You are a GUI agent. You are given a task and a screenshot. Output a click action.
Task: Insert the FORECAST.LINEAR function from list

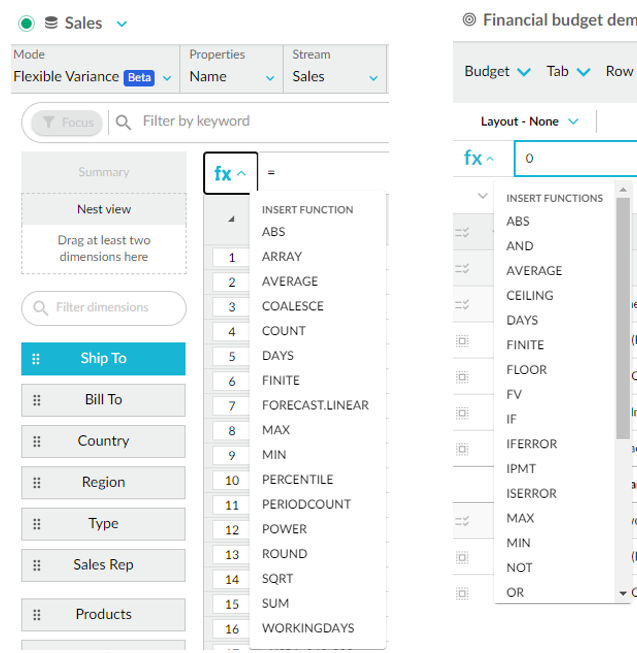coord(315,405)
